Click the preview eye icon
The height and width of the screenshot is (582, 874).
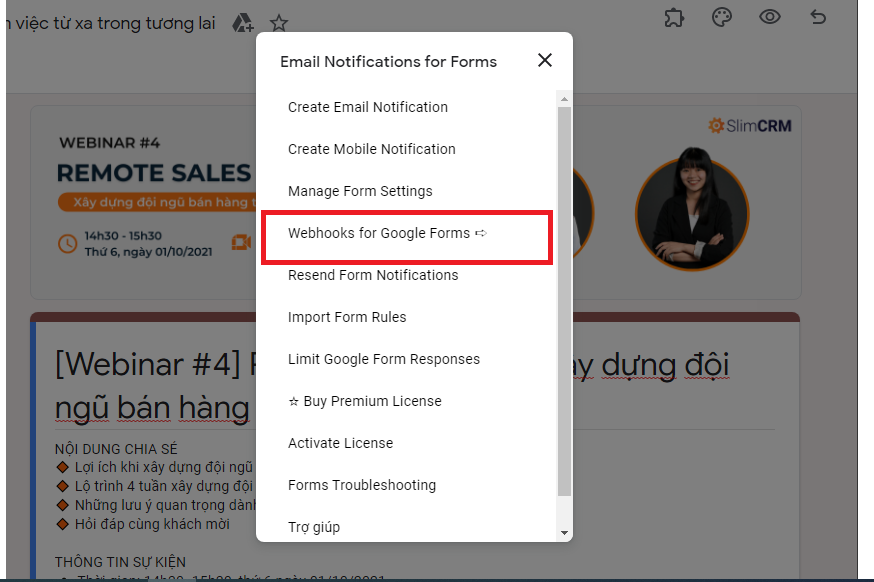click(x=770, y=17)
